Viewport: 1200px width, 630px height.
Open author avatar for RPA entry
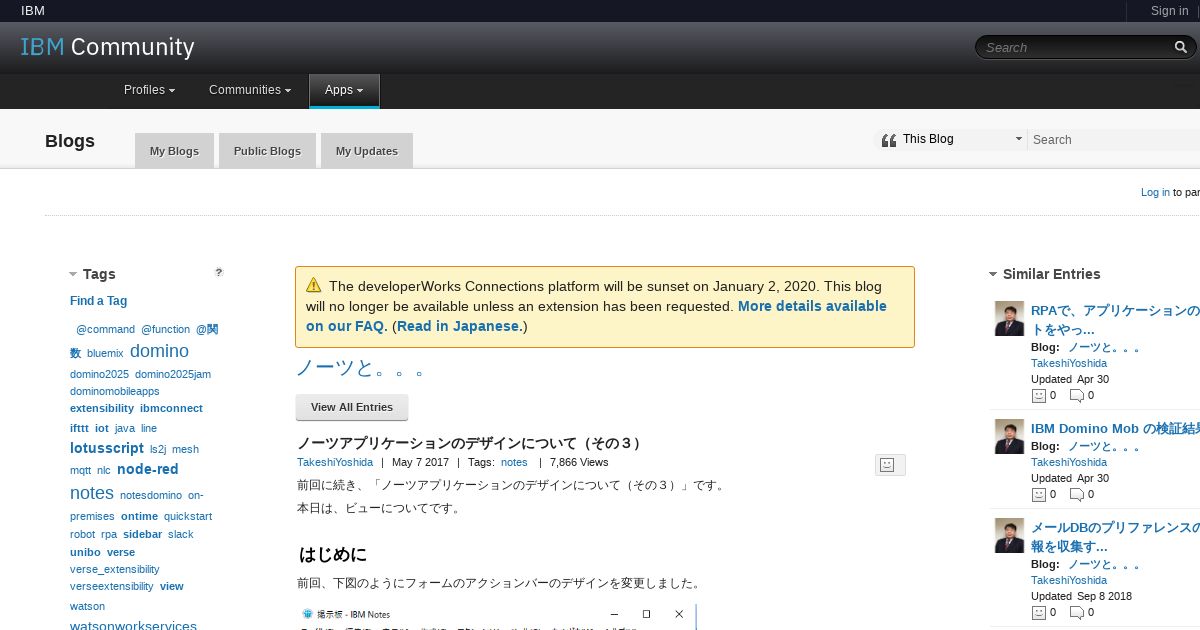click(1009, 319)
